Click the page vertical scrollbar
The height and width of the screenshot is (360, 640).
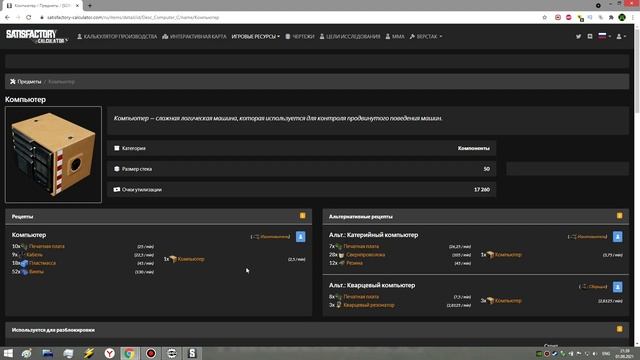[637, 69]
